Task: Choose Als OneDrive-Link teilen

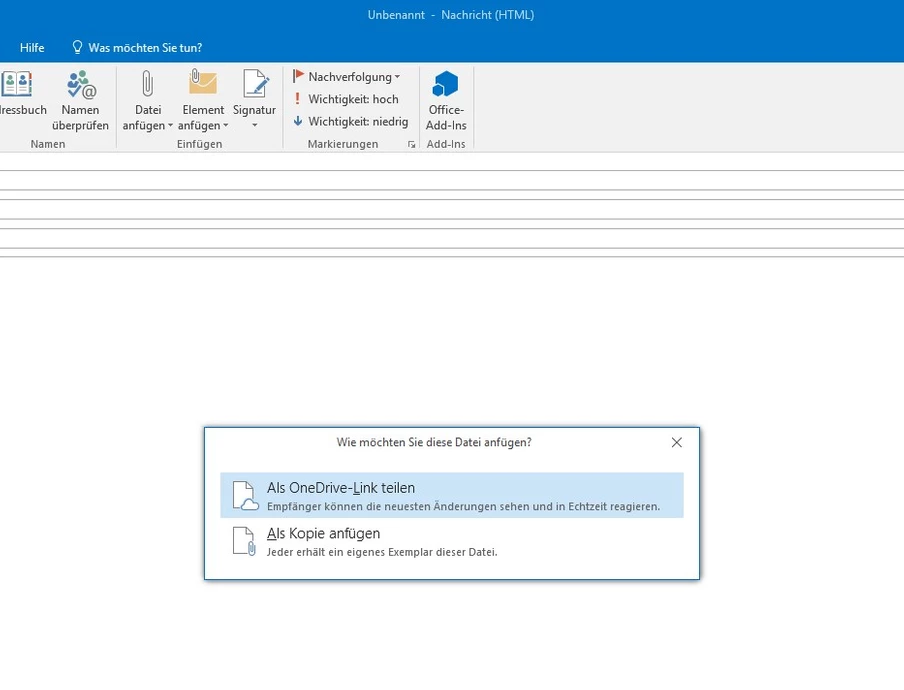Action: [x=452, y=495]
